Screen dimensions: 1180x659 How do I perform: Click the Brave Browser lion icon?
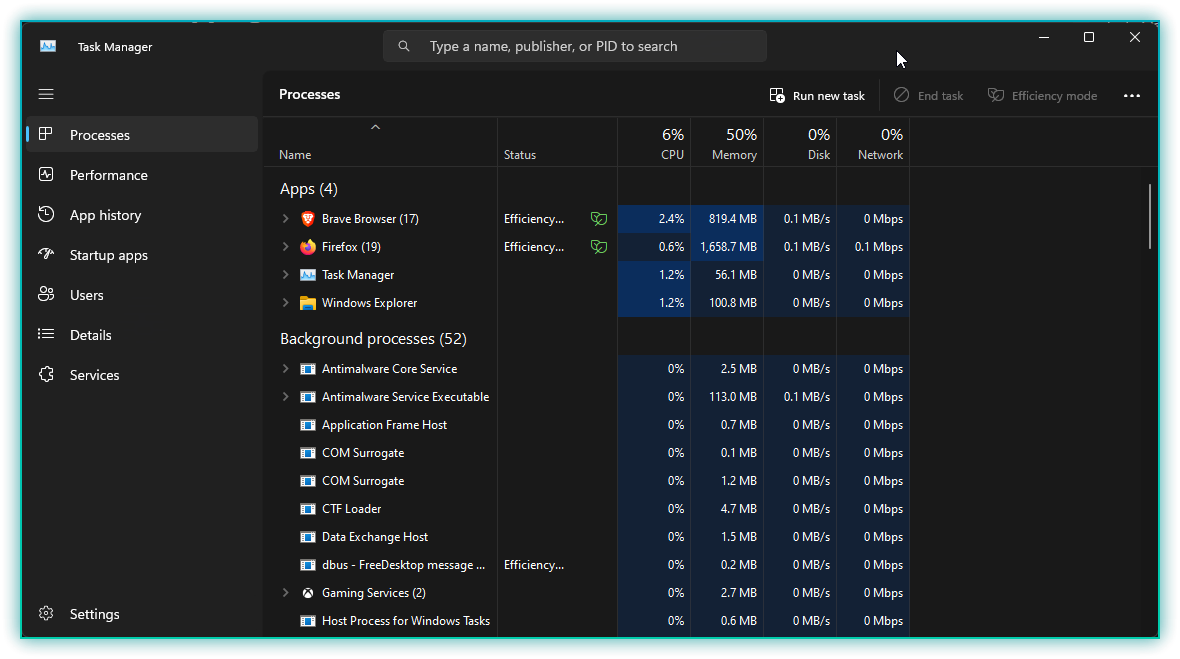308,219
